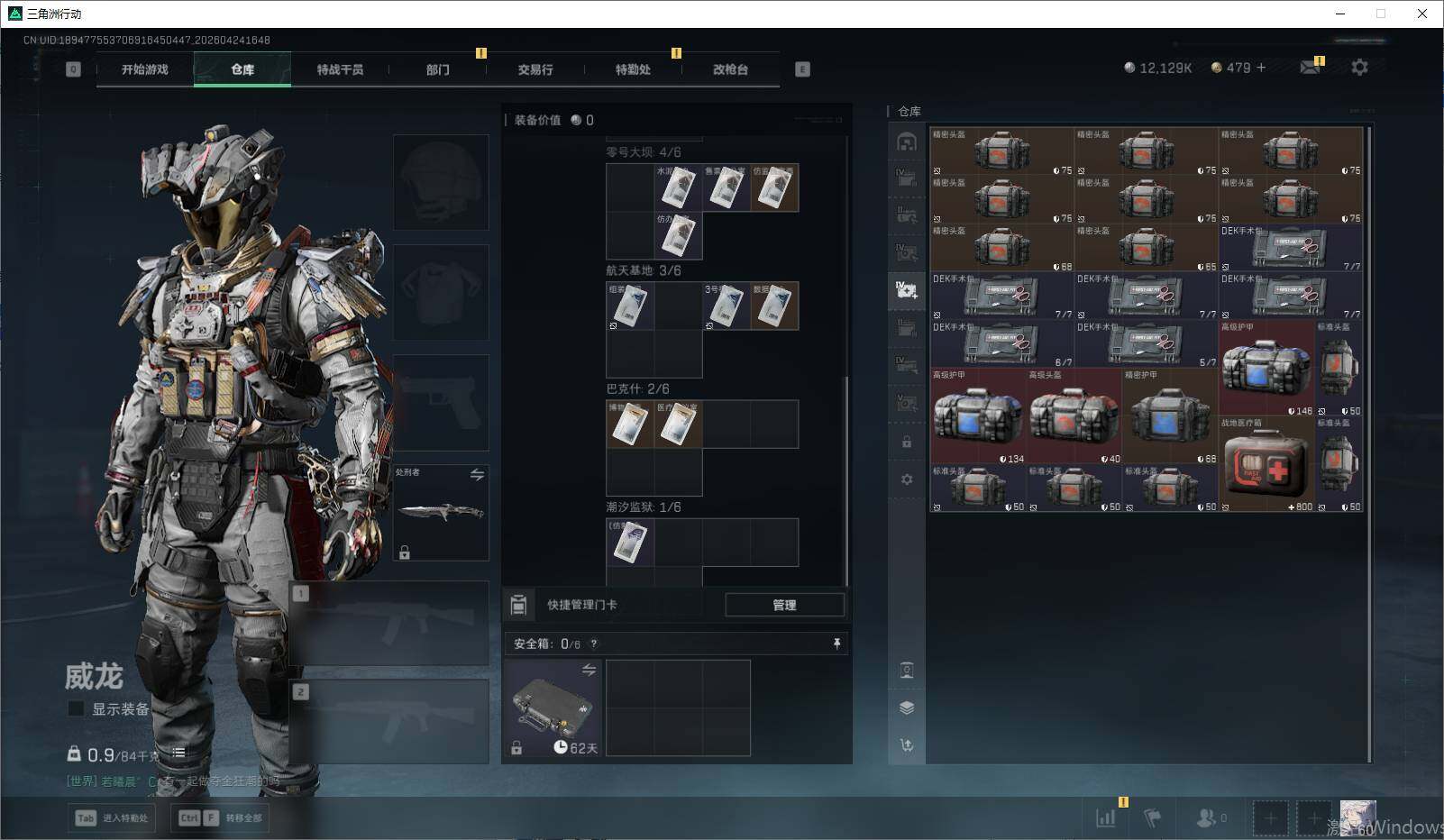The width and height of the screenshot is (1444, 840).
Task: Open the 交易行 tab
Action: (535, 69)
